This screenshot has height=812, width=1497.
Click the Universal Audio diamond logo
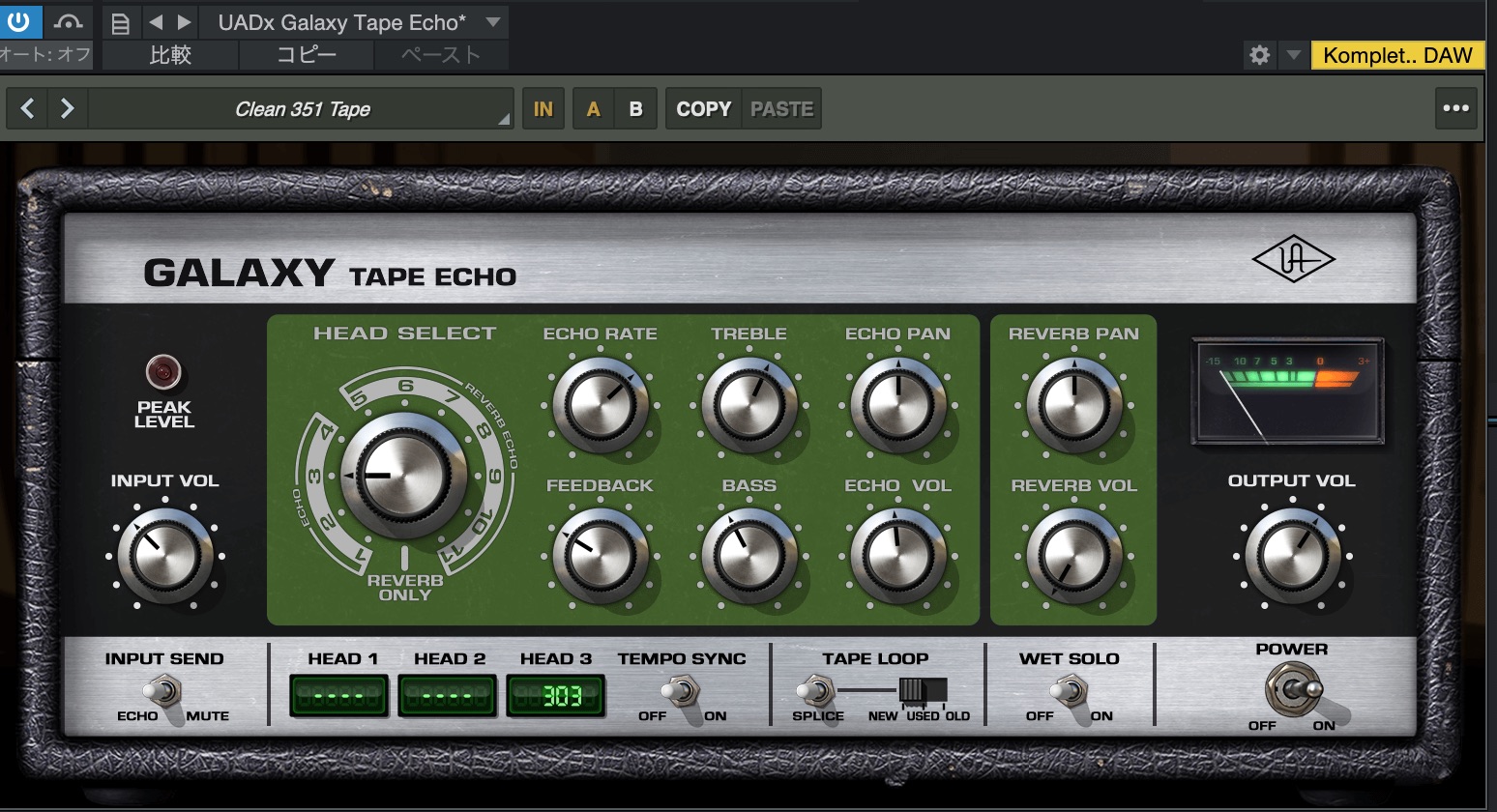coord(1293,259)
